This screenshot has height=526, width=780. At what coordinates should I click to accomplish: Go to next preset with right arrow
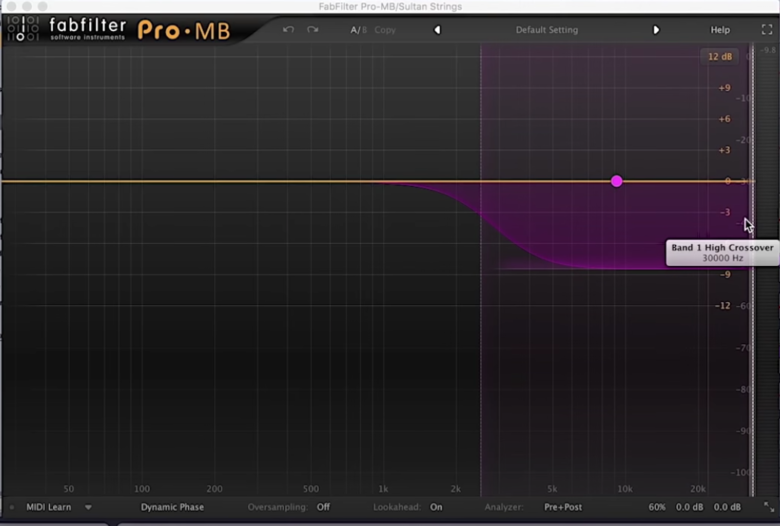click(656, 30)
